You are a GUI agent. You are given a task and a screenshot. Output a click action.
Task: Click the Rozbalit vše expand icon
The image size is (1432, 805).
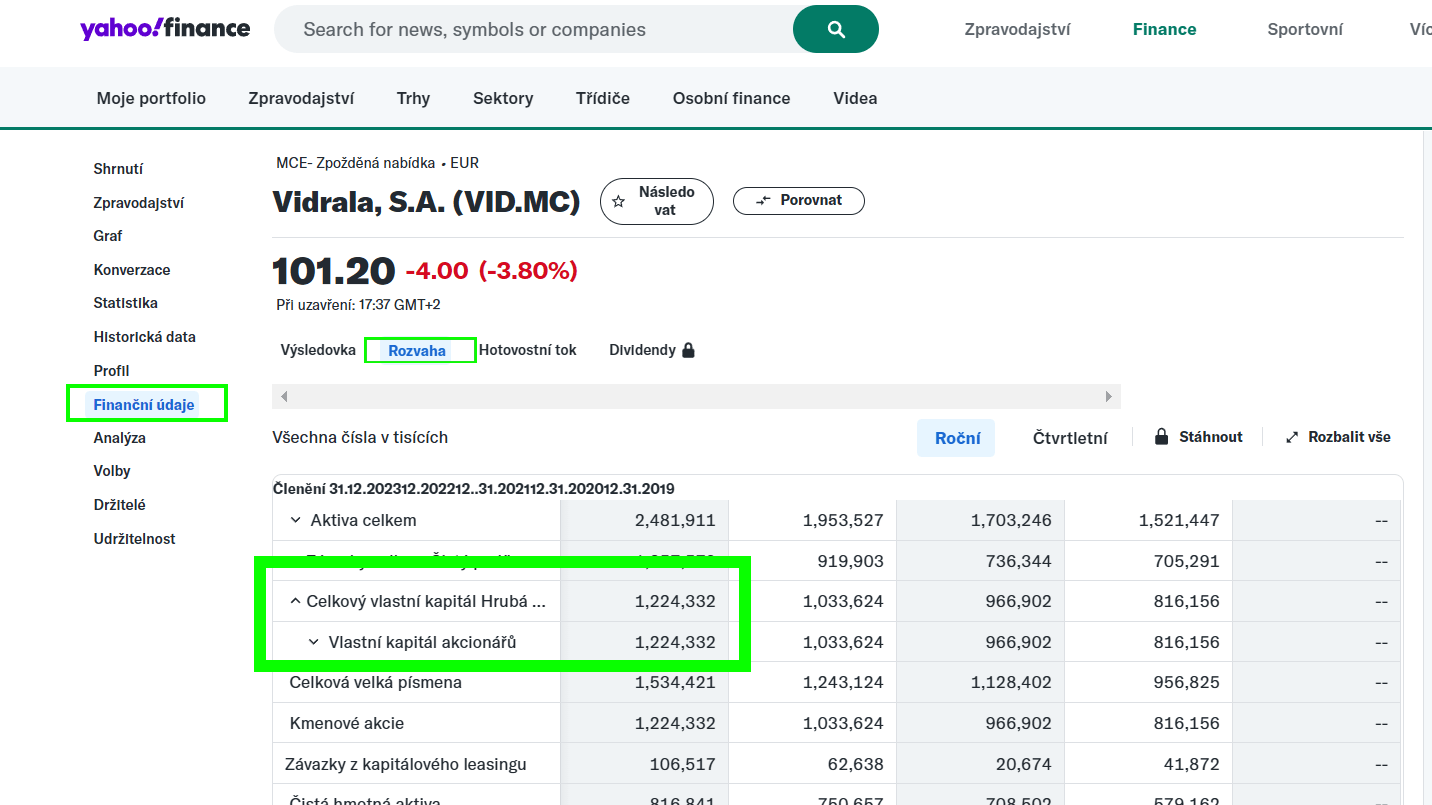pos(1293,436)
